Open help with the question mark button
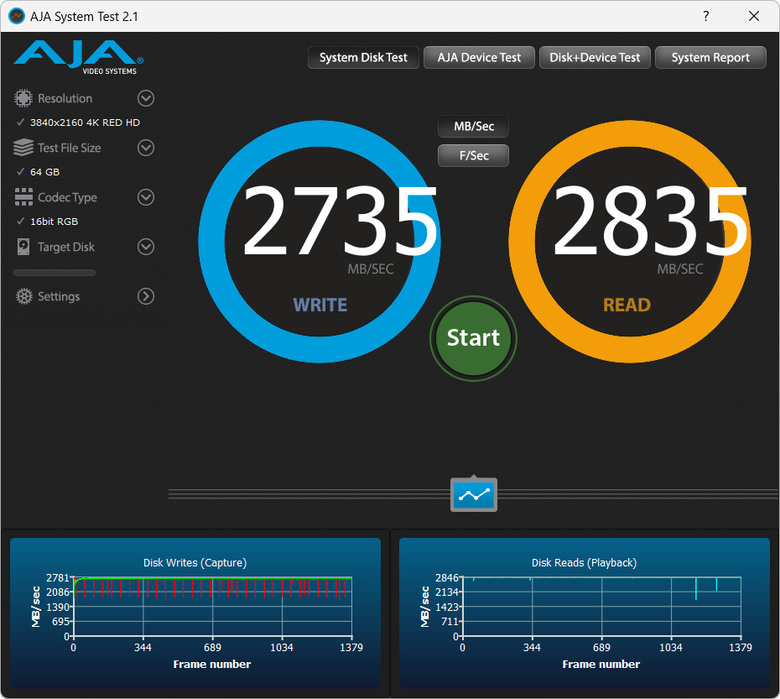Image resolution: width=780 pixels, height=699 pixels. click(x=706, y=16)
